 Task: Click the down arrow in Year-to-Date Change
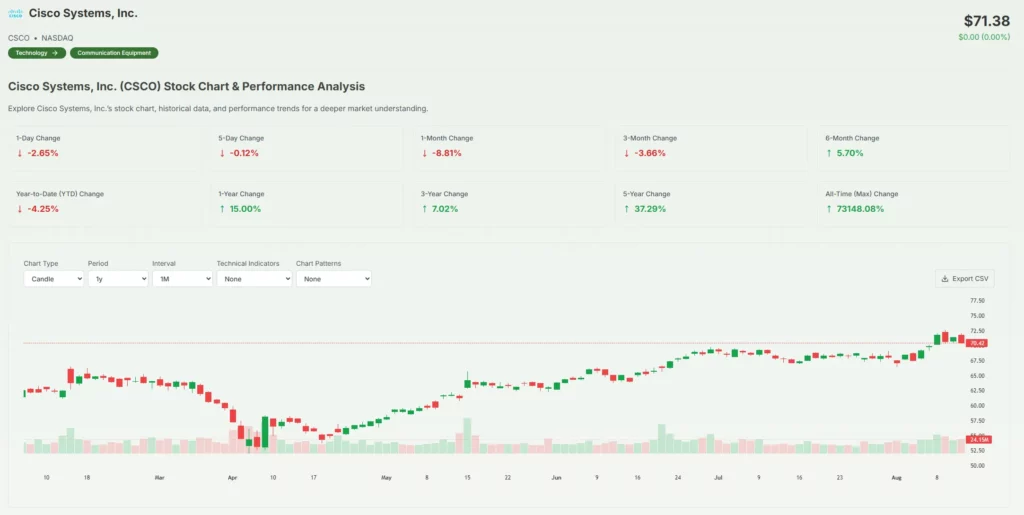(20, 209)
